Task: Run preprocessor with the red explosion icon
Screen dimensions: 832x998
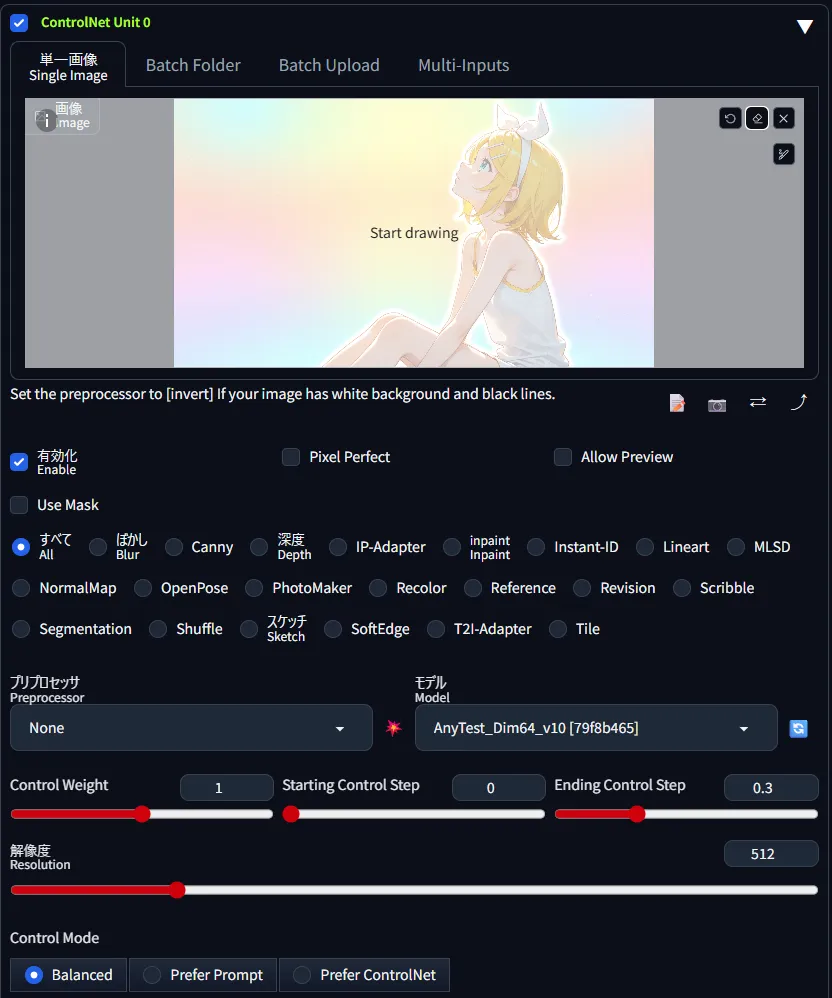Action: click(x=393, y=728)
